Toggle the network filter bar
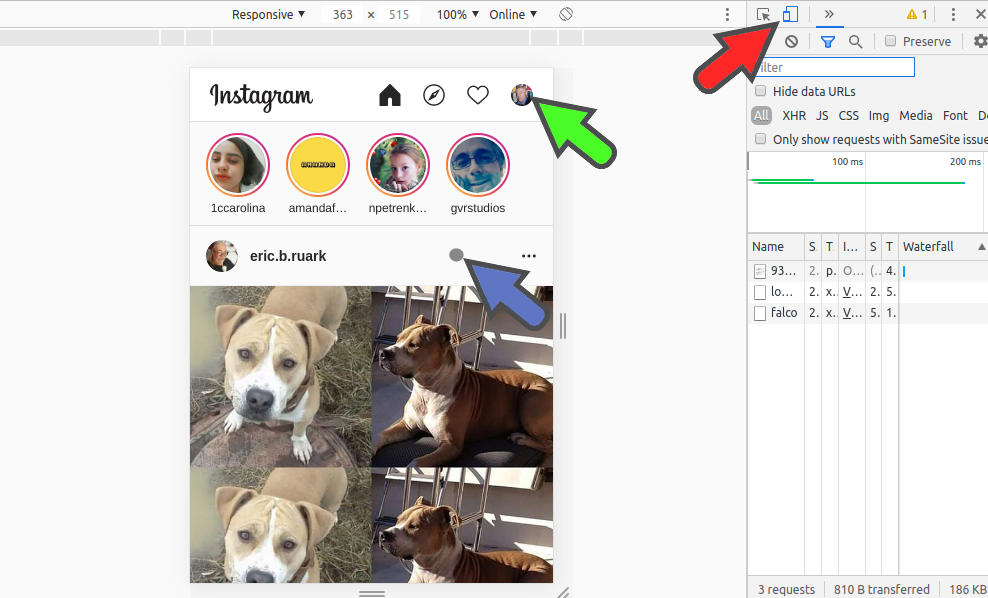Image resolution: width=988 pixels, height=598 pixels. 828,42
